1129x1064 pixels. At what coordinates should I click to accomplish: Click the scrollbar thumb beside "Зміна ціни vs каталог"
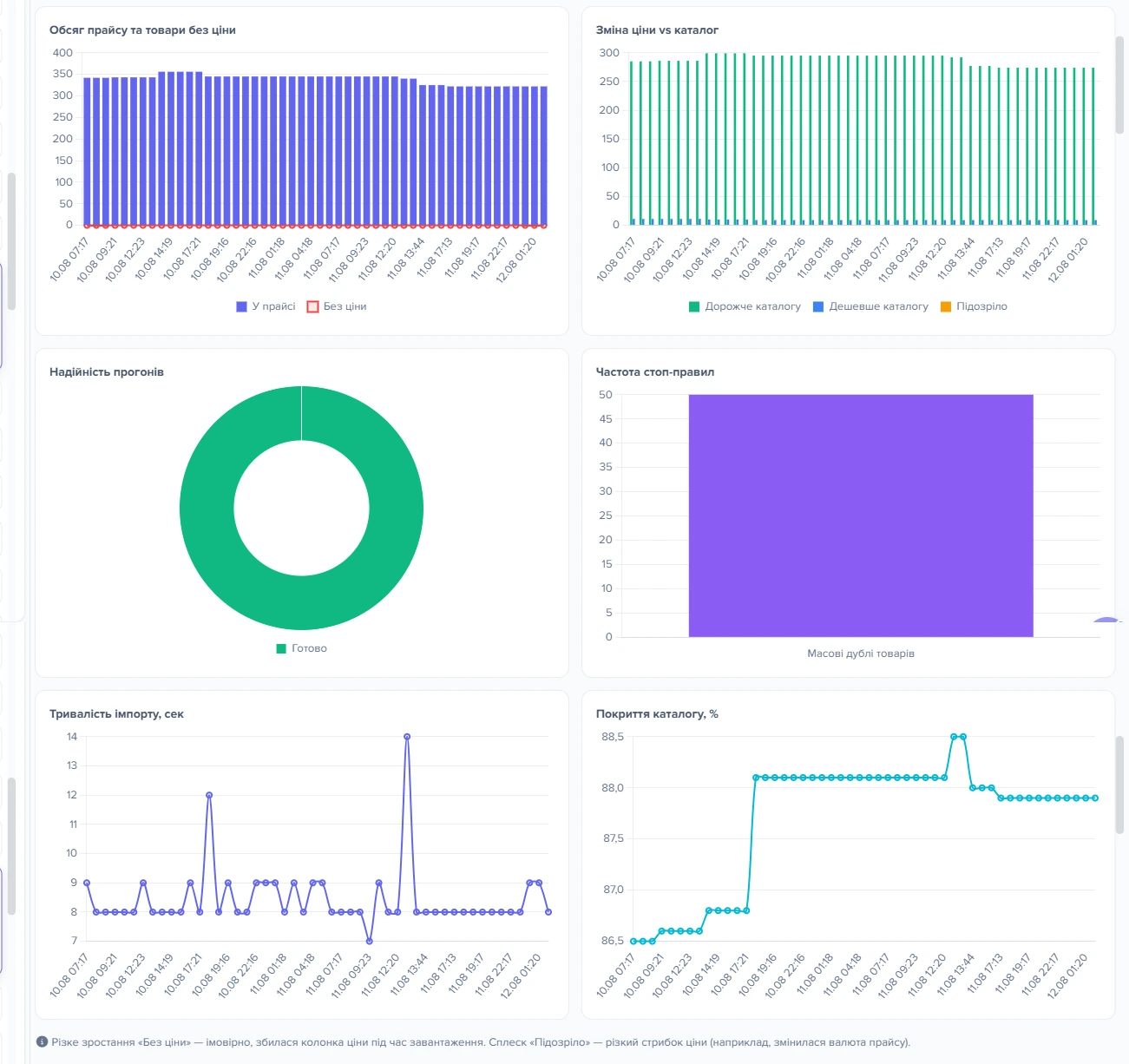coord(1119,85)
